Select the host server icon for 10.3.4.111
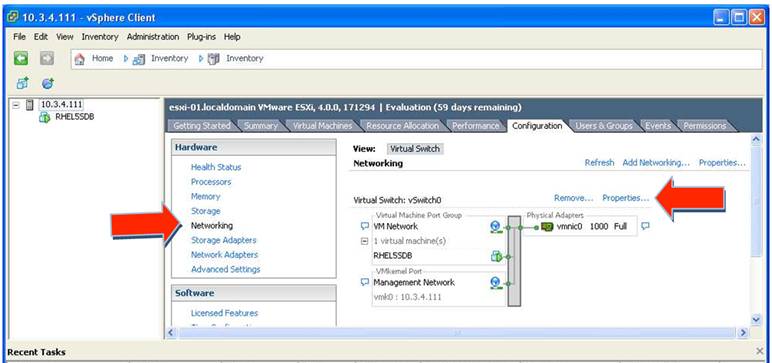This screenshot has height=363, width=772. click(31, 104)
